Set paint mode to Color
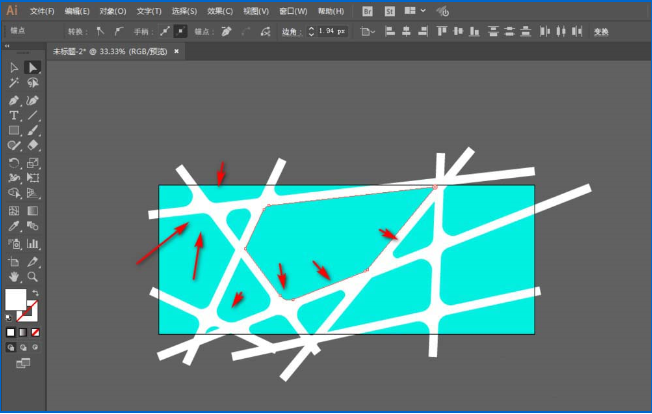 pos(10,332)
